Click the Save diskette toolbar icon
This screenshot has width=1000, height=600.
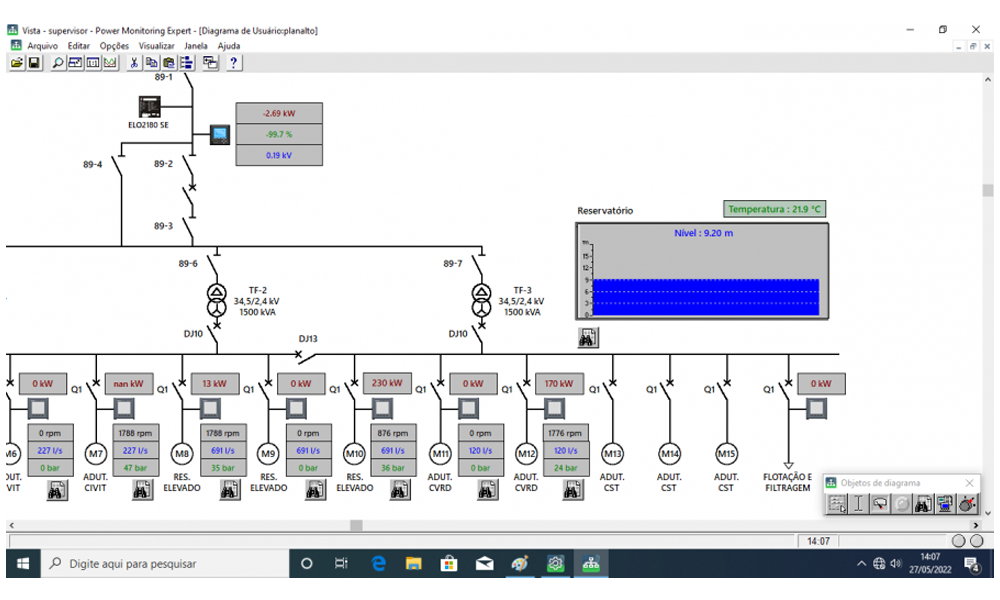34,63
